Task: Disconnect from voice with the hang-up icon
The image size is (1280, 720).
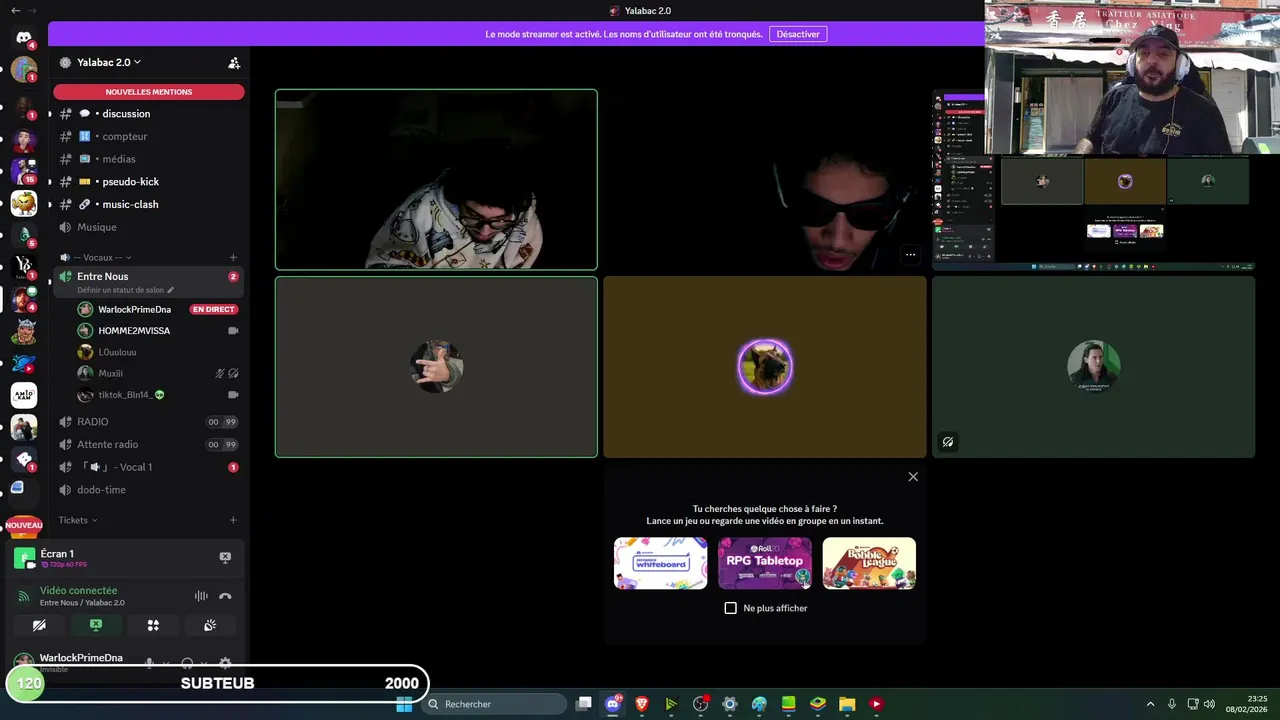Action: tap(225, 596)
